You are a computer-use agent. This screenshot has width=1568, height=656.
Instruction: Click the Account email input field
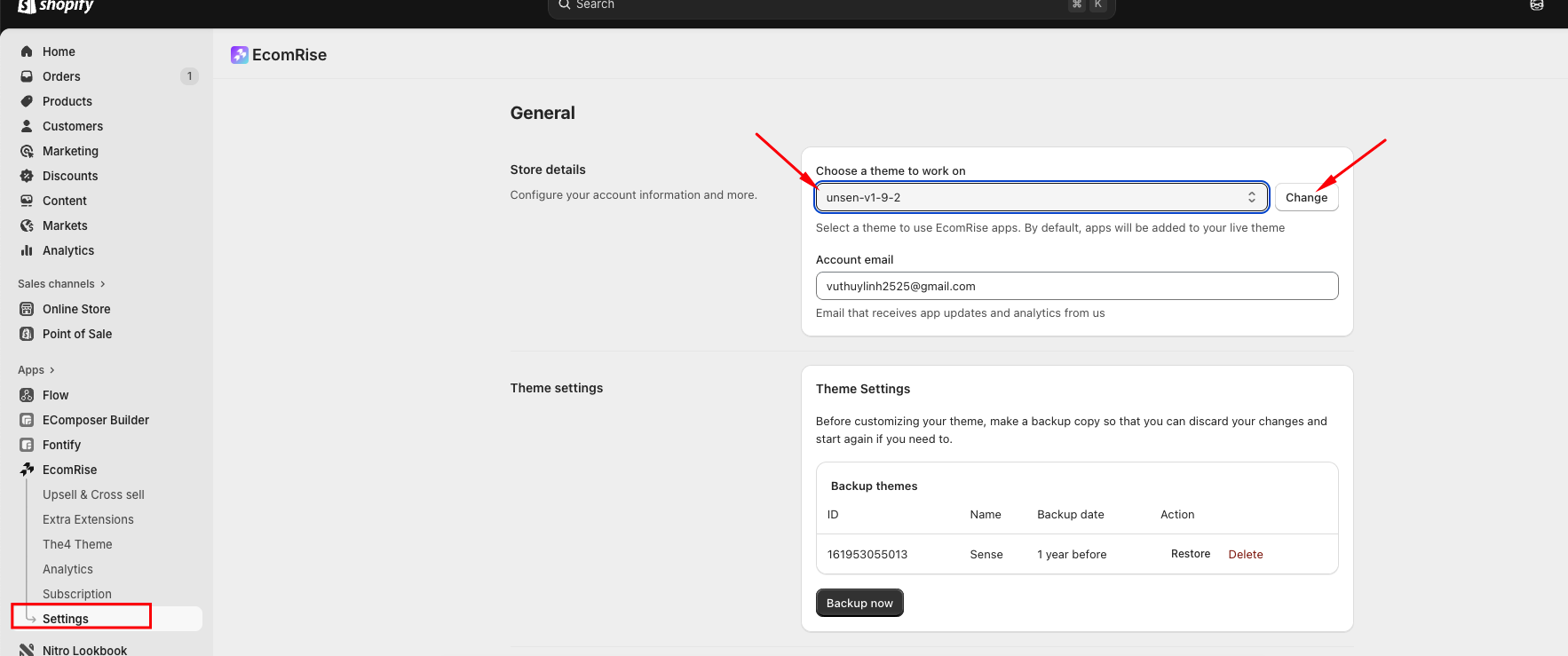[1077, 286]
